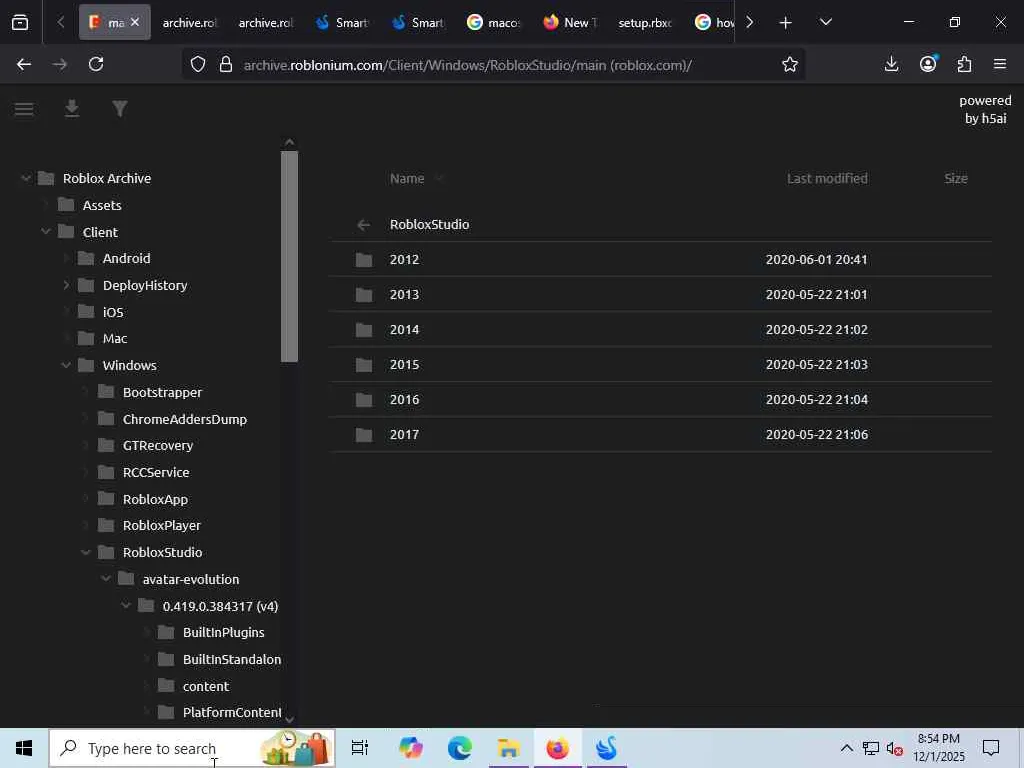The height and width of the screenshot is (768, 1024).
Task: Open a new browser tab
Action: click(786, 23)
